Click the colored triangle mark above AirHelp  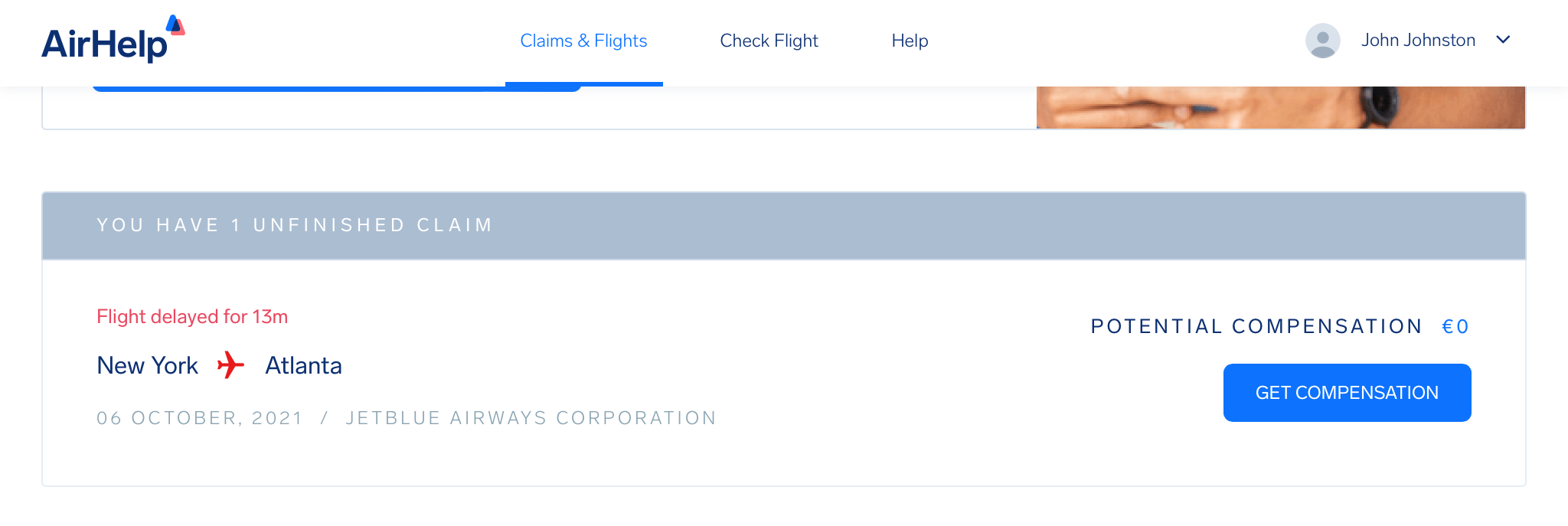pos(175,25)
